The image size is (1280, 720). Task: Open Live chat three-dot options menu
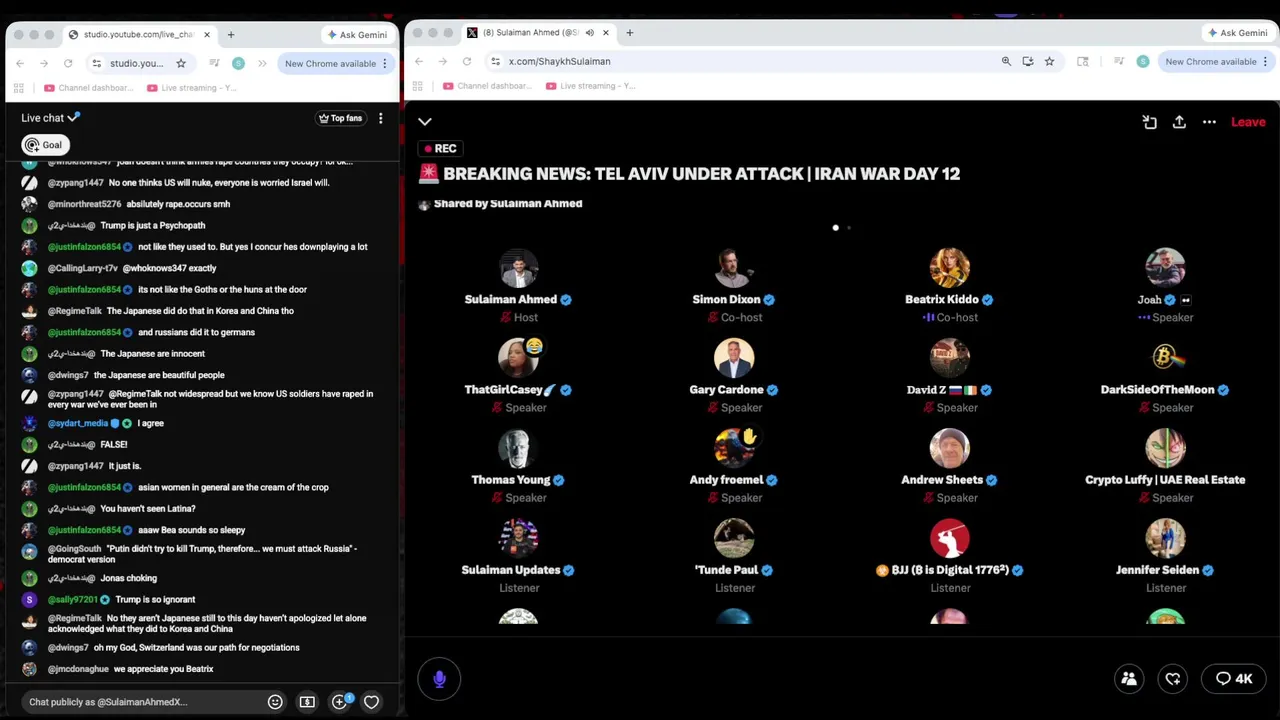tap(380, 118)
